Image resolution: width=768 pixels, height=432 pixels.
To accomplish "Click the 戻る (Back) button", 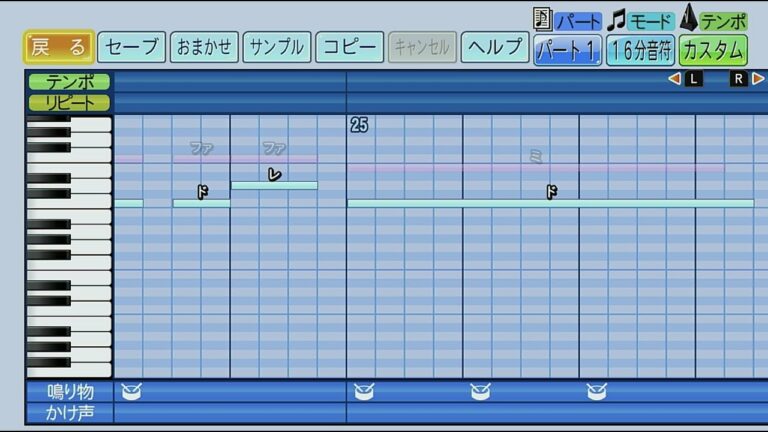I will pos(59,47).
